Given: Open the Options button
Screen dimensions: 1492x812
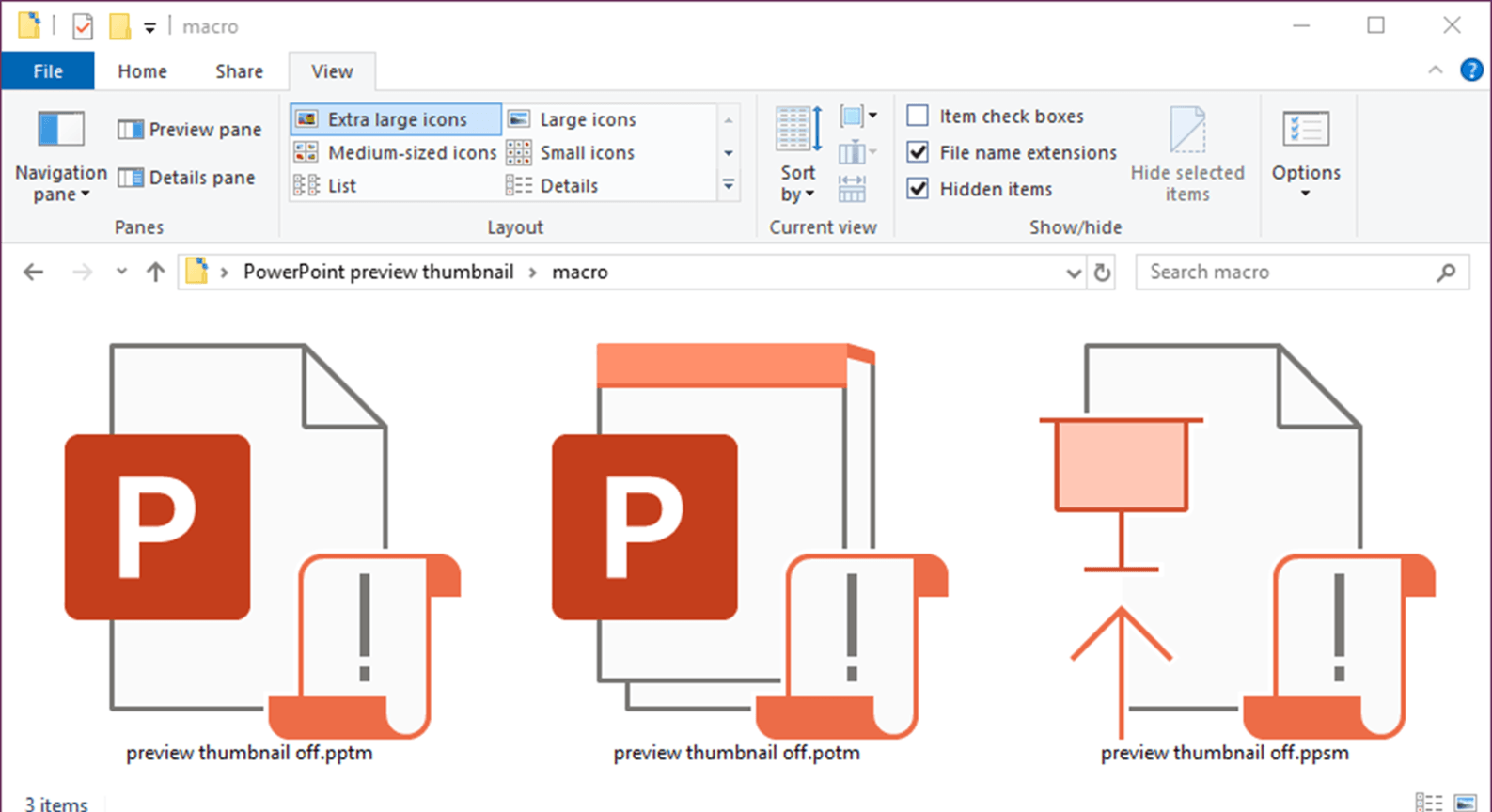Looking at the screenshot, I should [1306, 155].
